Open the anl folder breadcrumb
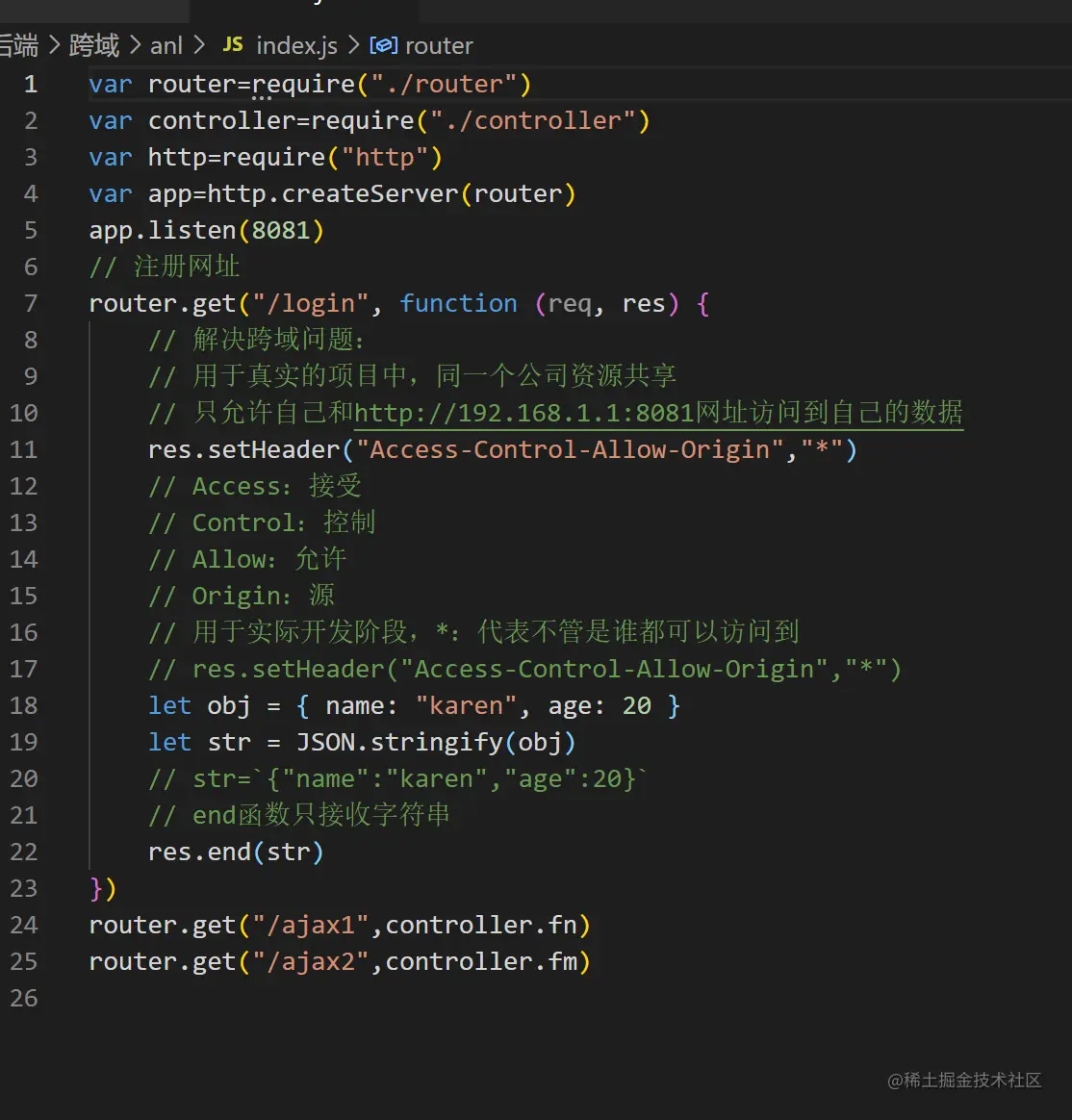This screenshot has width=1072, height=1120. click(x=166, y=46)
